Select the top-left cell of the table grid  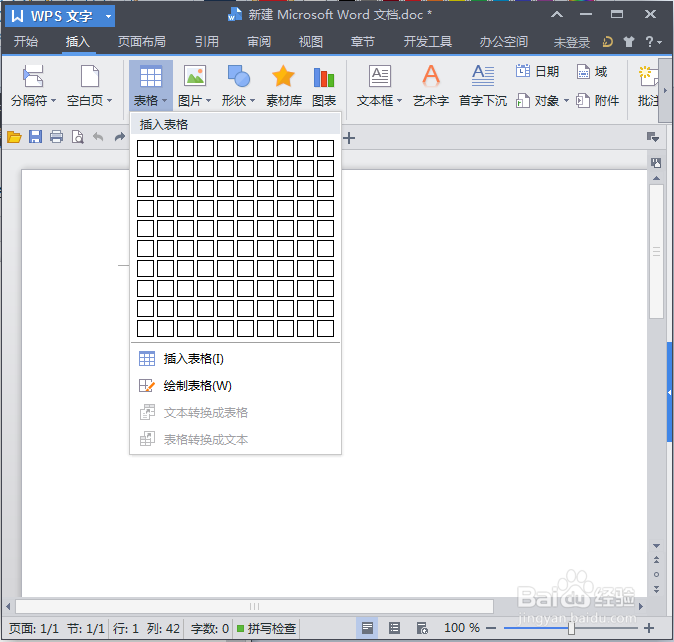pyautogui.click(x=145, y=149)
